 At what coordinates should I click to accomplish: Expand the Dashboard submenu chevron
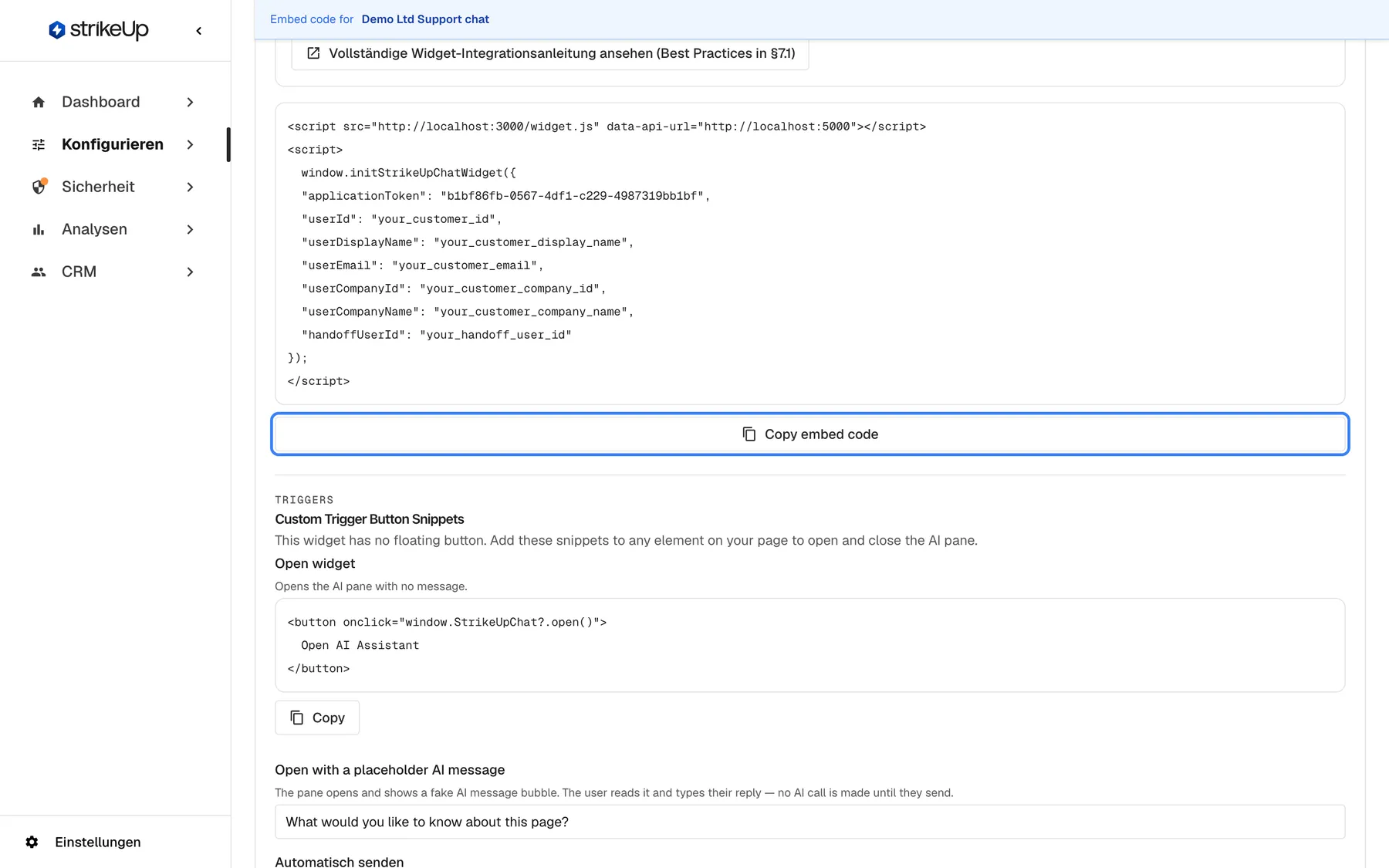(x=190, y=102)
